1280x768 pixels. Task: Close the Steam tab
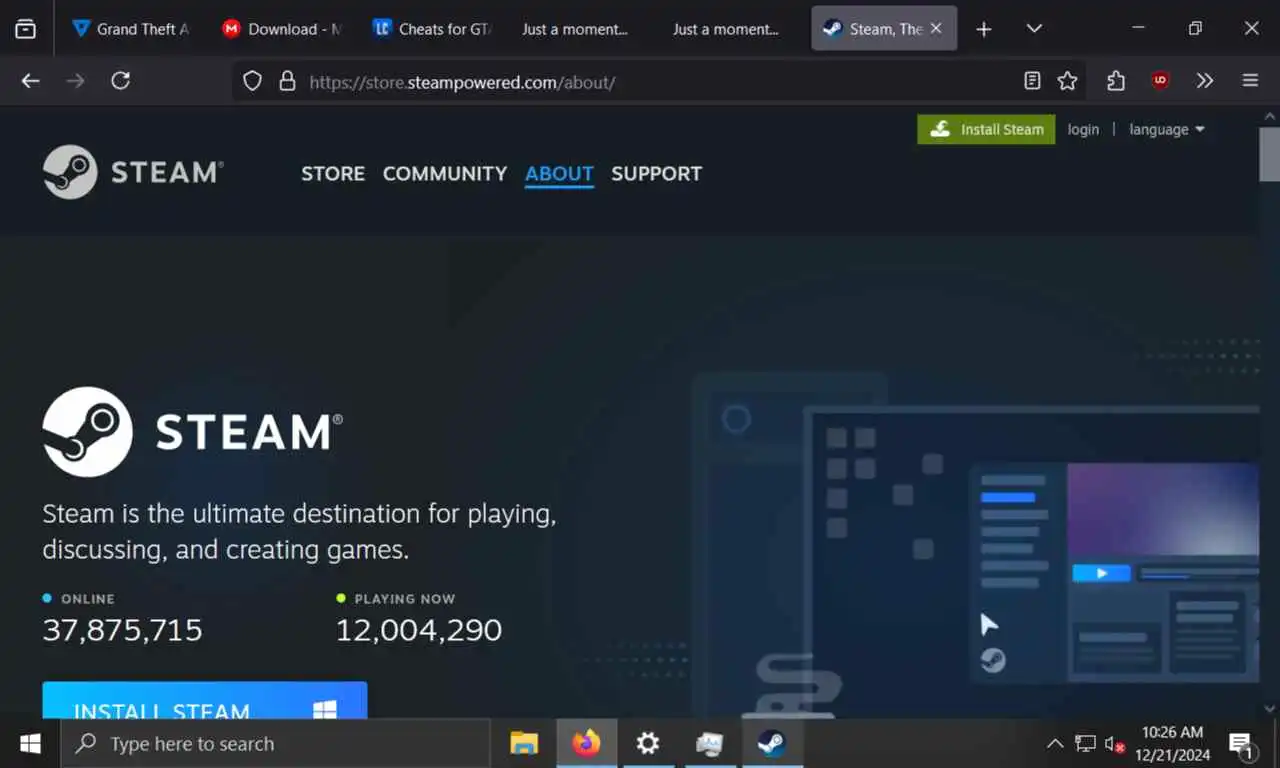pyautogui.click(x=936, y=29)
